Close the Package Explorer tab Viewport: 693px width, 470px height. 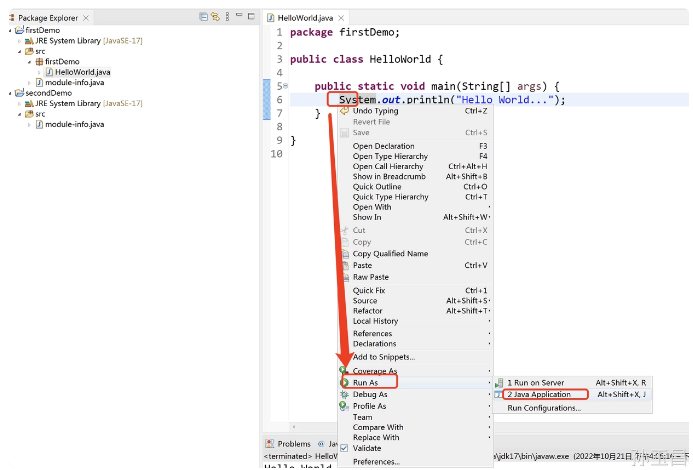86,18
